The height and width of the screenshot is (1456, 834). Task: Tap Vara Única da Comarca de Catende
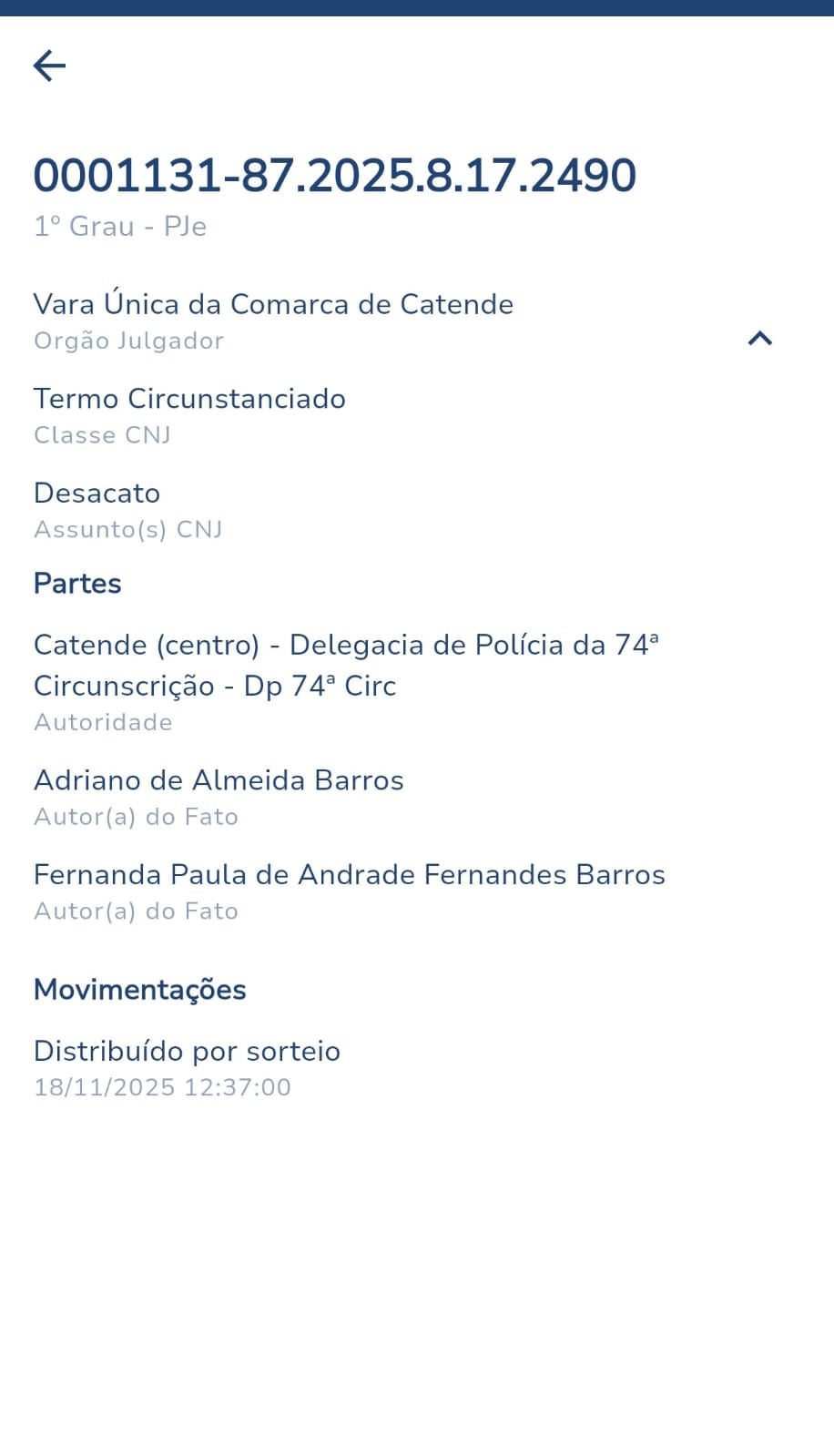[x=273, y=304]
